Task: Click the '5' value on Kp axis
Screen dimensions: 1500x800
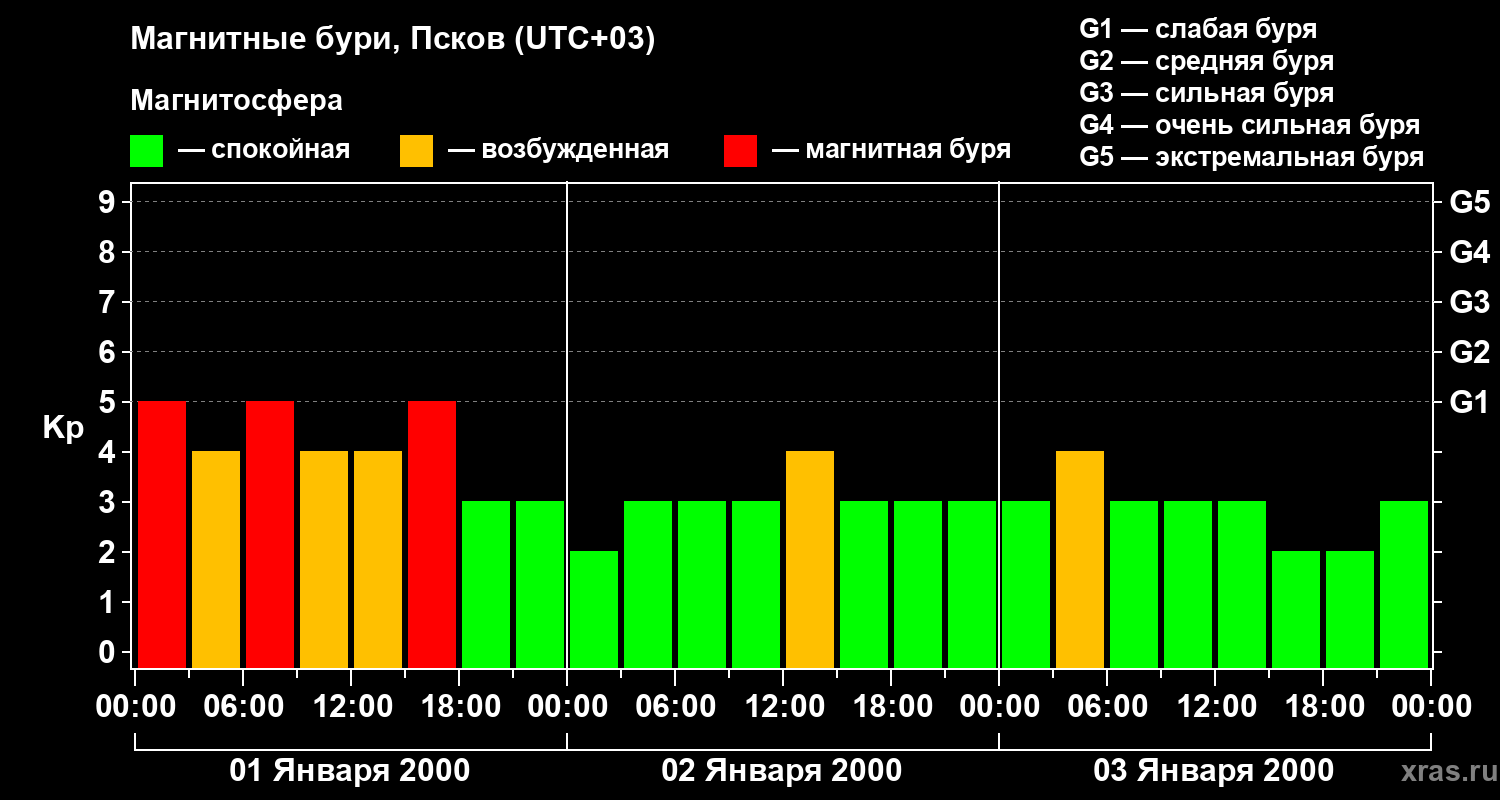Action: (109, 403)
